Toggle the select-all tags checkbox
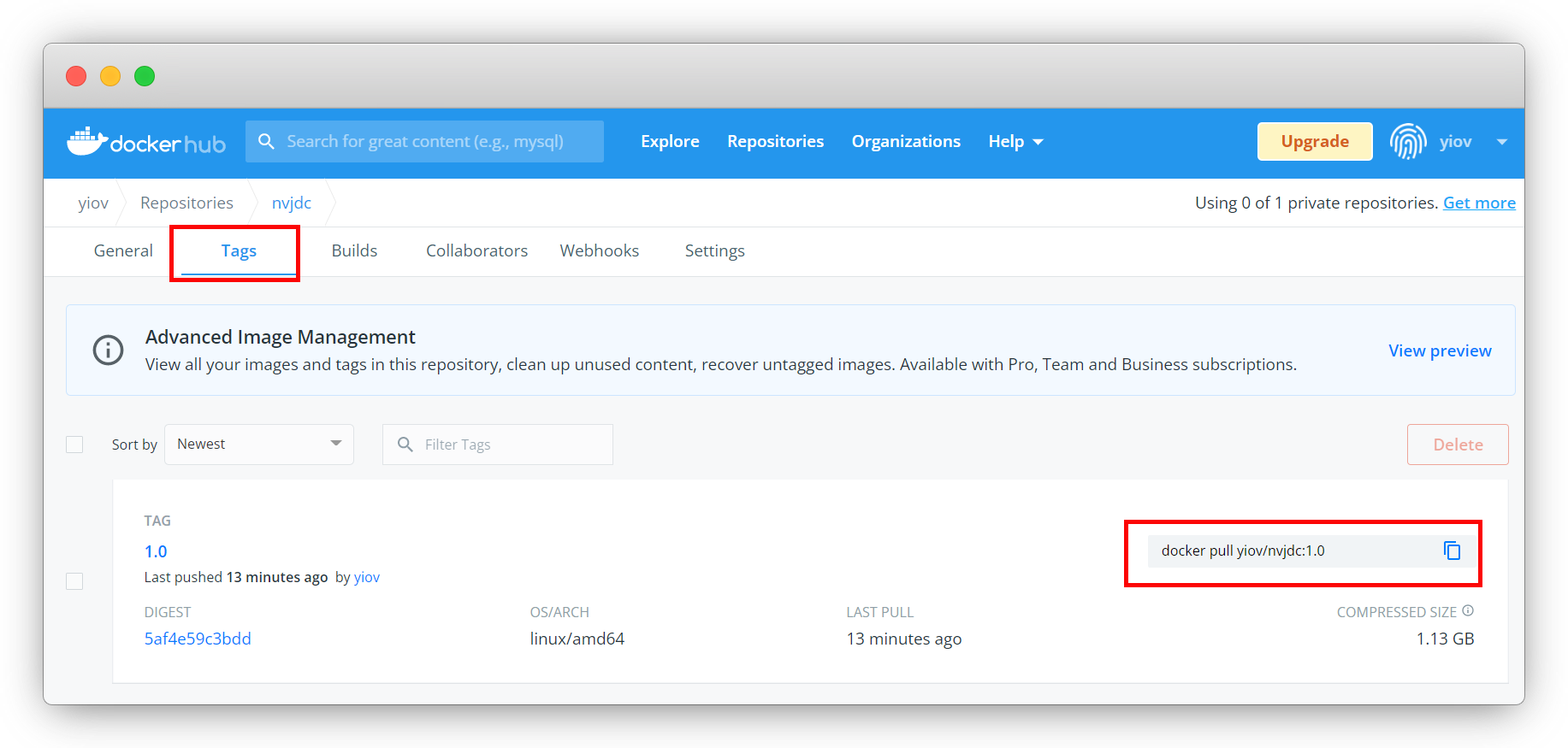The width and height of the screenshot is (1568, 748). tap(74, 445)
